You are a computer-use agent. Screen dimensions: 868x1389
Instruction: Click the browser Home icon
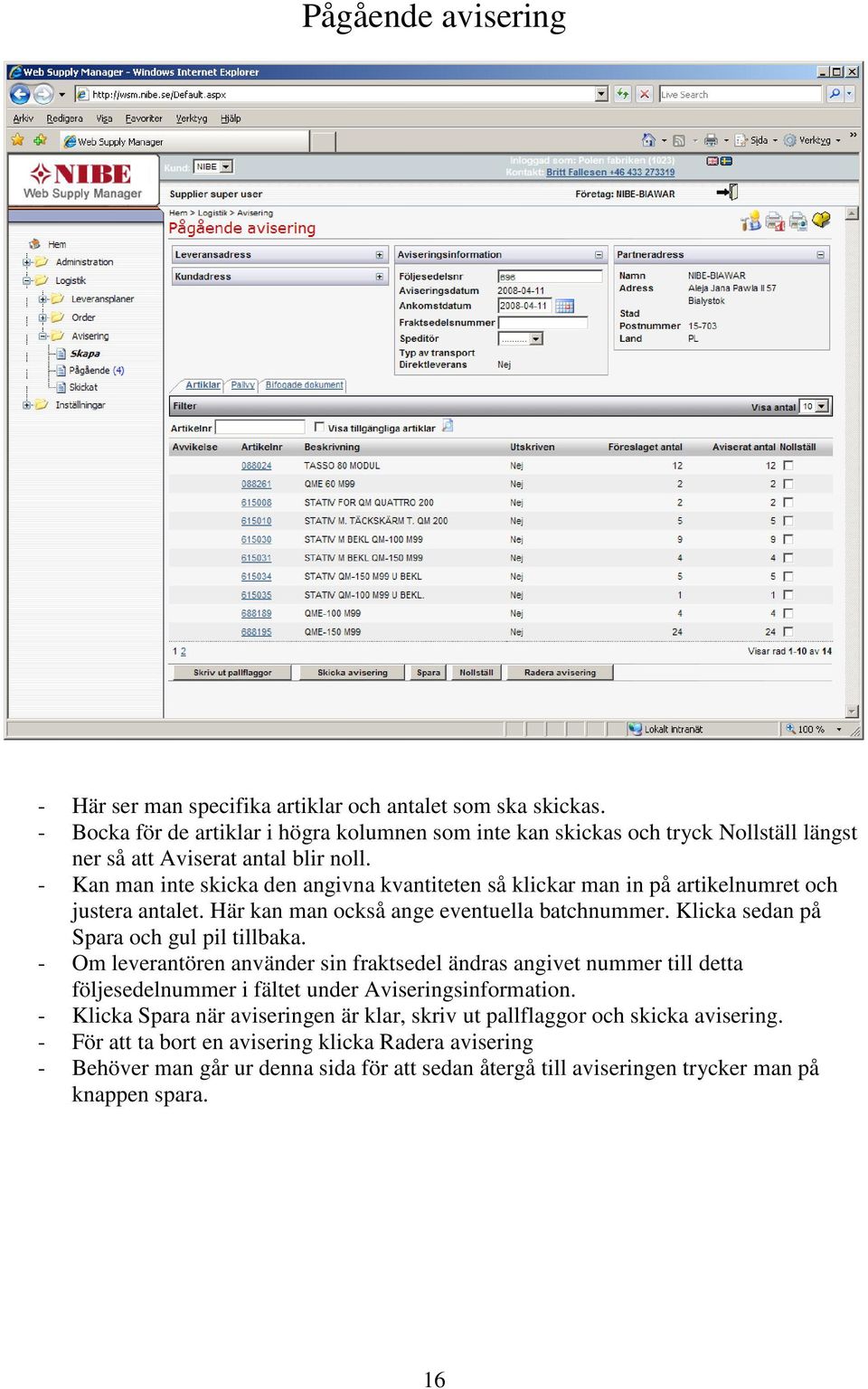coord(648,140)
